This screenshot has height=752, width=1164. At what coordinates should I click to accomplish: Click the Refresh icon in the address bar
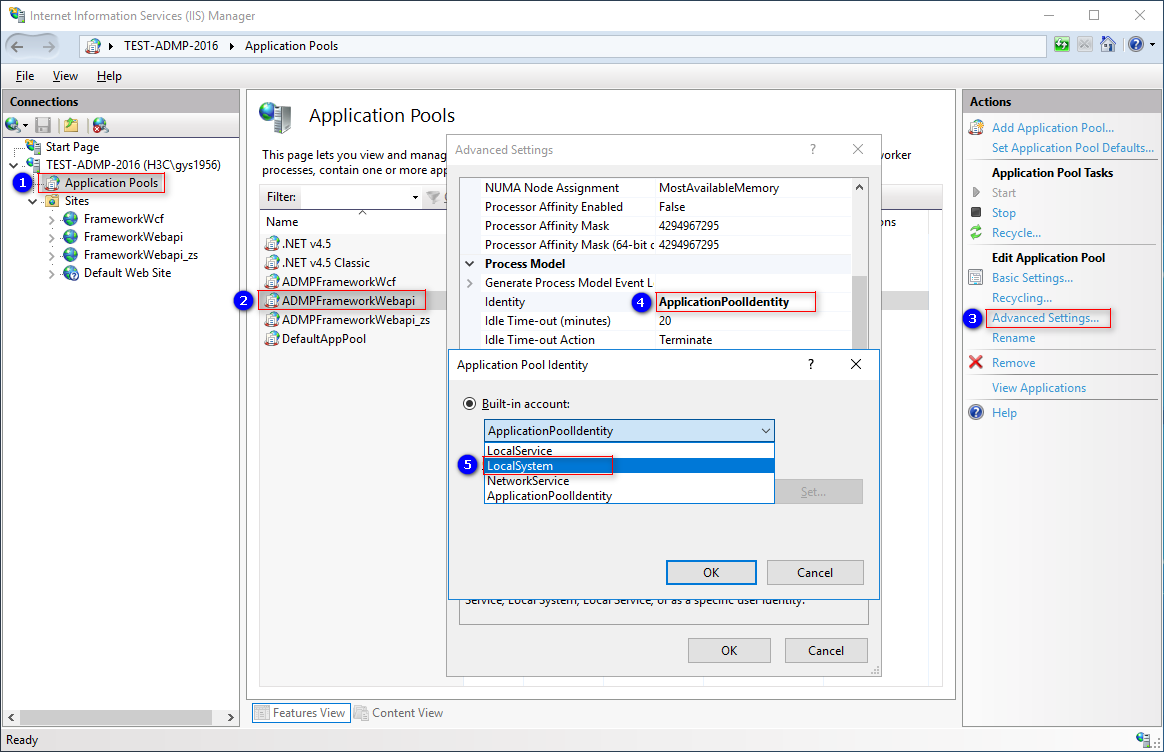[1061, 45]
